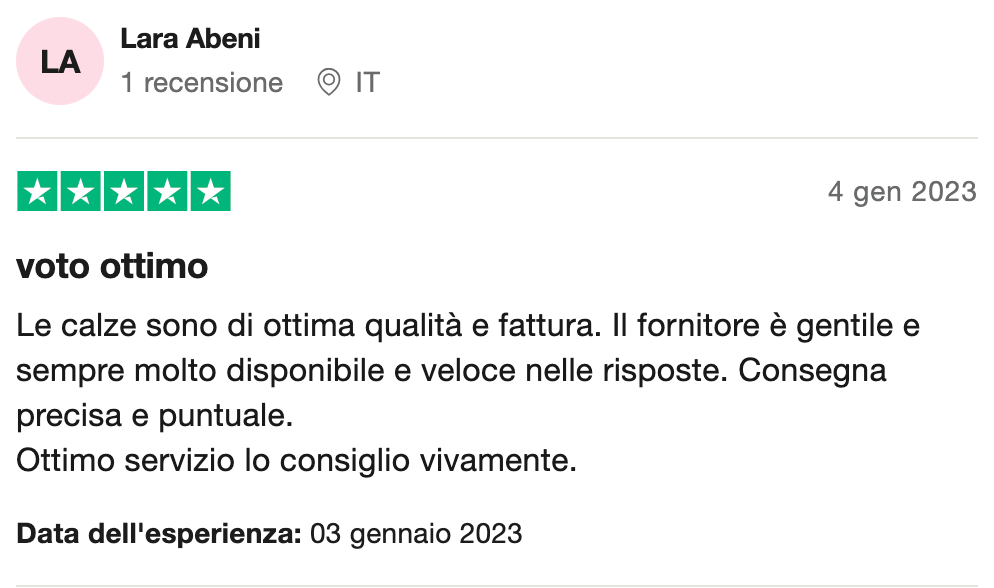This screenshot has height=588, width=994.
Task: Click the line 'sempre molto disponibile e veloce'
Action: click(265, 371)
